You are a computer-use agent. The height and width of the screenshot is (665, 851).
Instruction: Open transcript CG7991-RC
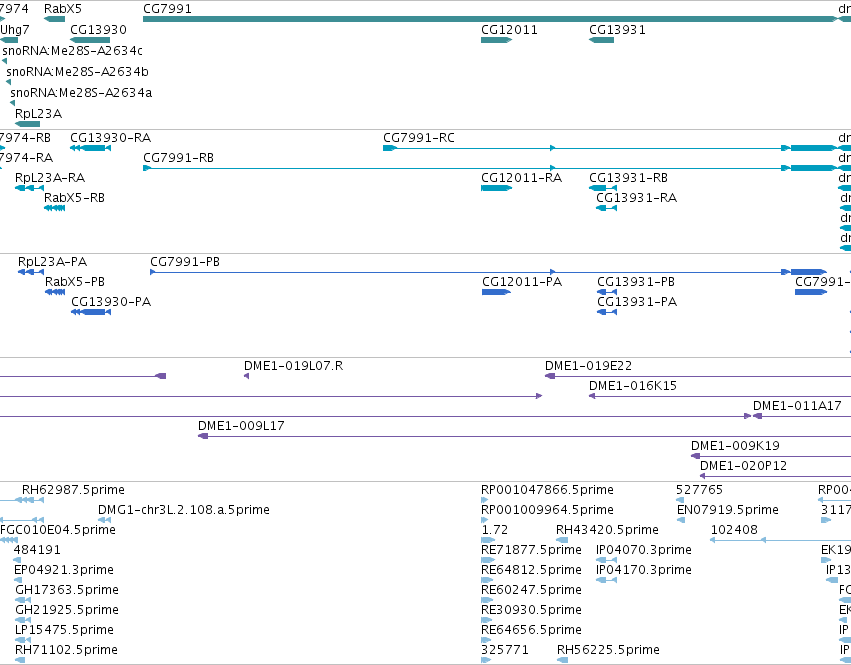click(611, 148)
